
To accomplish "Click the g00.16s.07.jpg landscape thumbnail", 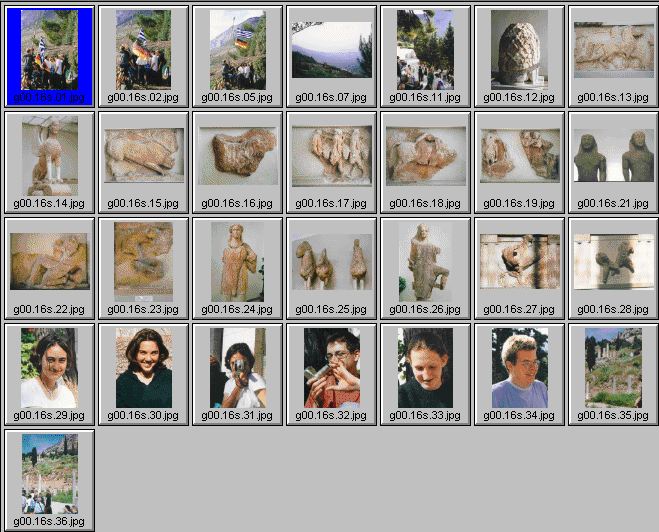I will [331, 51].
